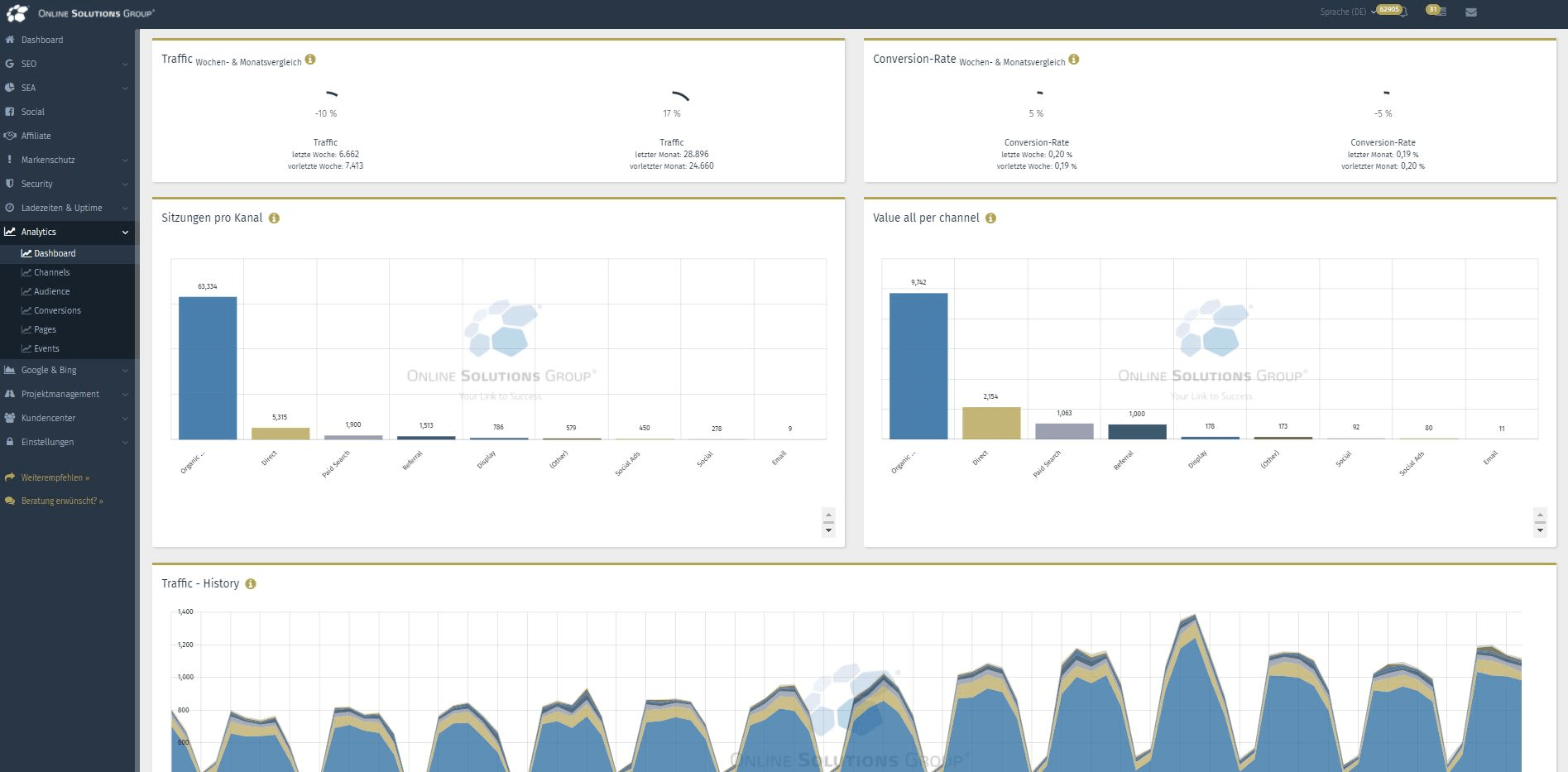Expand the Kundencenter chevron

pyautogui.click(x=125, y=418)
